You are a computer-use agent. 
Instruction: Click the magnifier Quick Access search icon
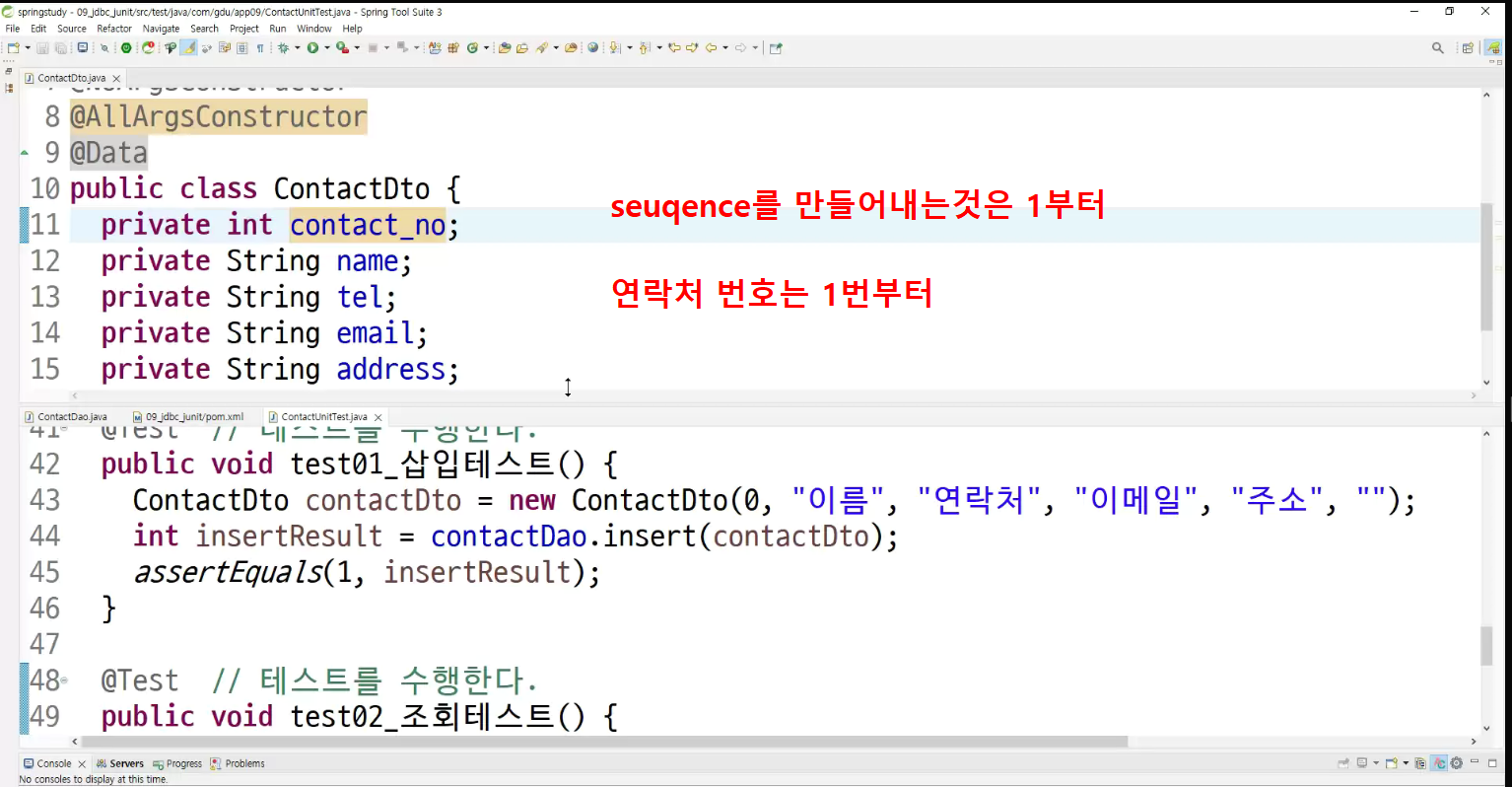1438,47
